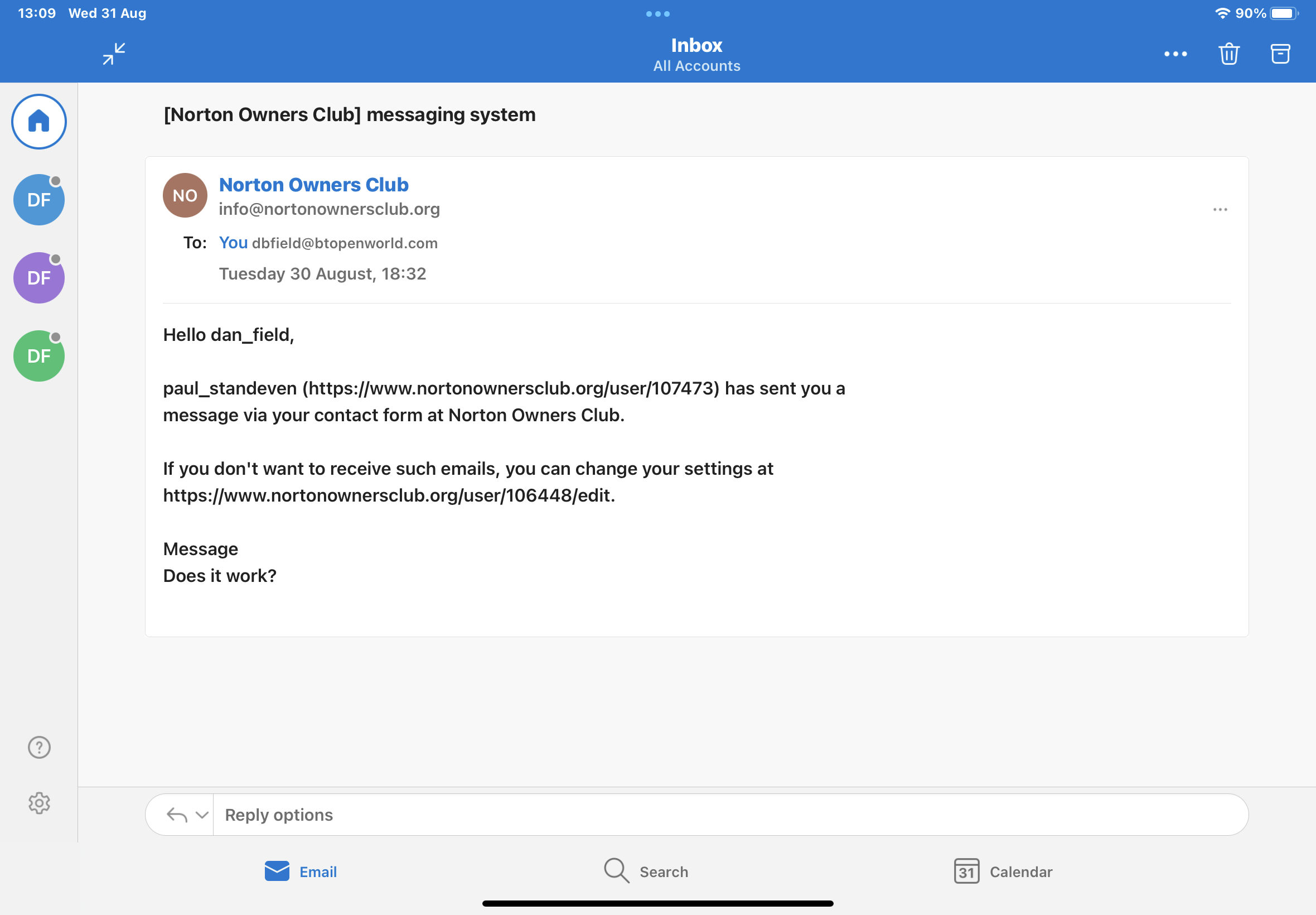This screenshot has width=1316, height=915.
Task: Open the help question mark icon
Action: click(x=39, y=747)
